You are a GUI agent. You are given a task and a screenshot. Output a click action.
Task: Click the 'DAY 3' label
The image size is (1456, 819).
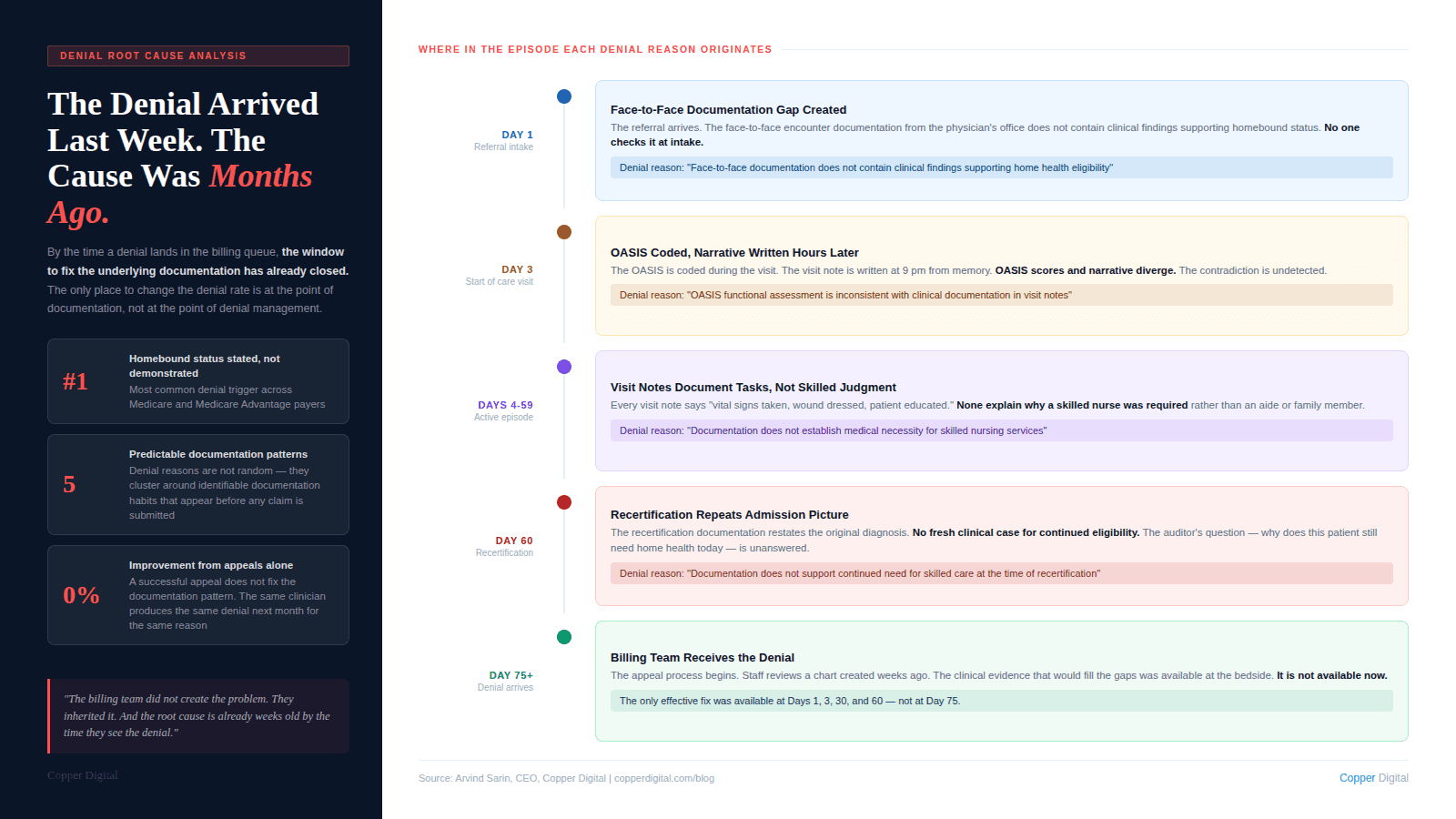(517, 269)
